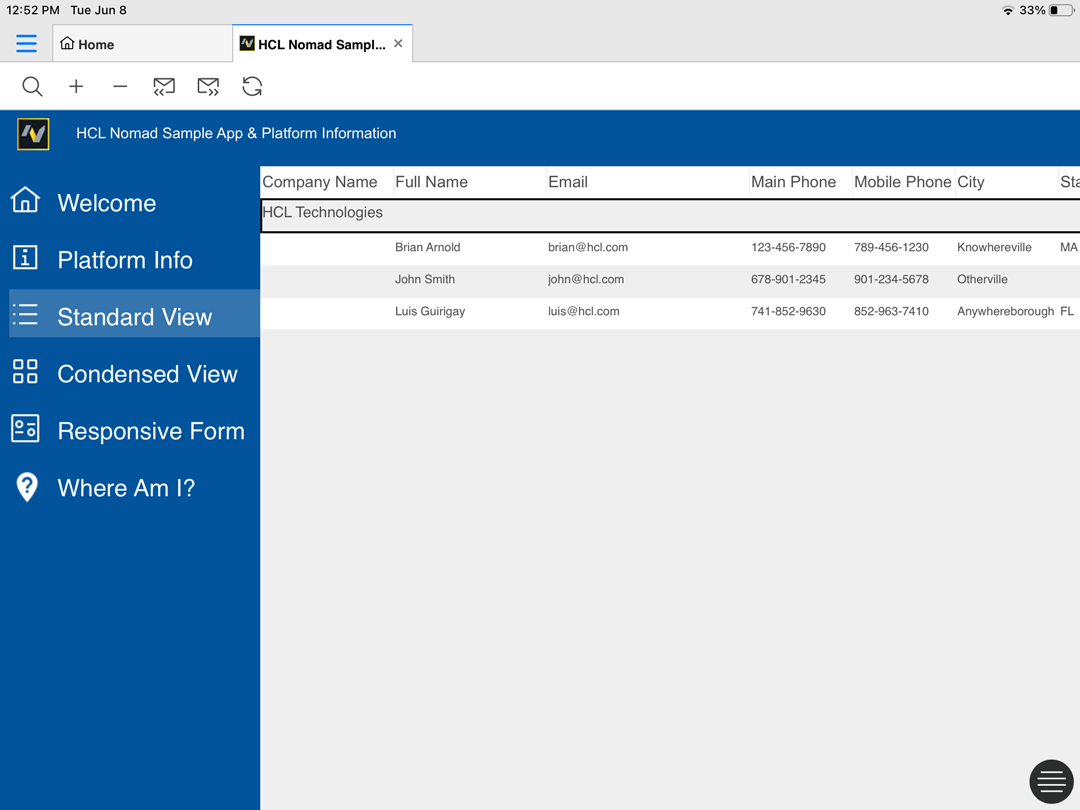Click the city Otherville

point(982,279)
